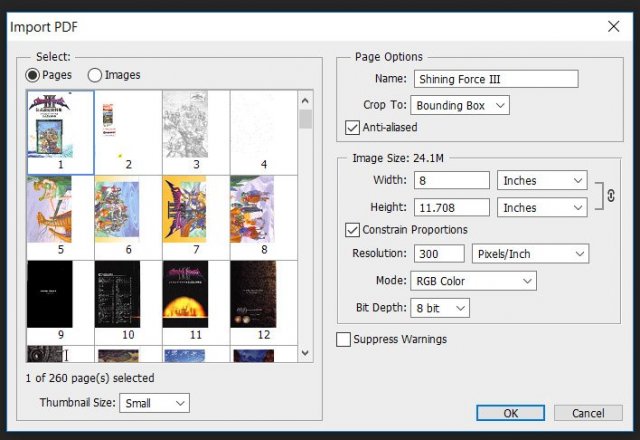Image resolution: width=640 pixels, height=440 pixels.
Task: Click the OK button
Action: click(510, 413)
